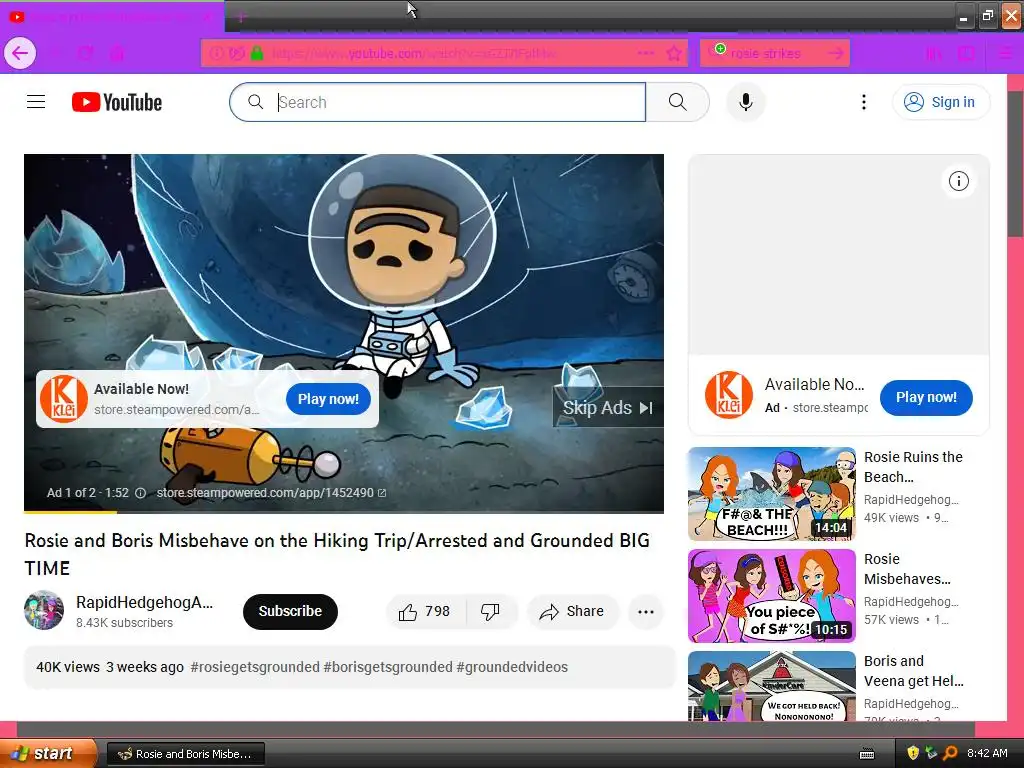Image resolution: width=1024 pixels, height=768 pixels.
Task: Start voice search with the microphone icon
Action: tap(745, 102)
